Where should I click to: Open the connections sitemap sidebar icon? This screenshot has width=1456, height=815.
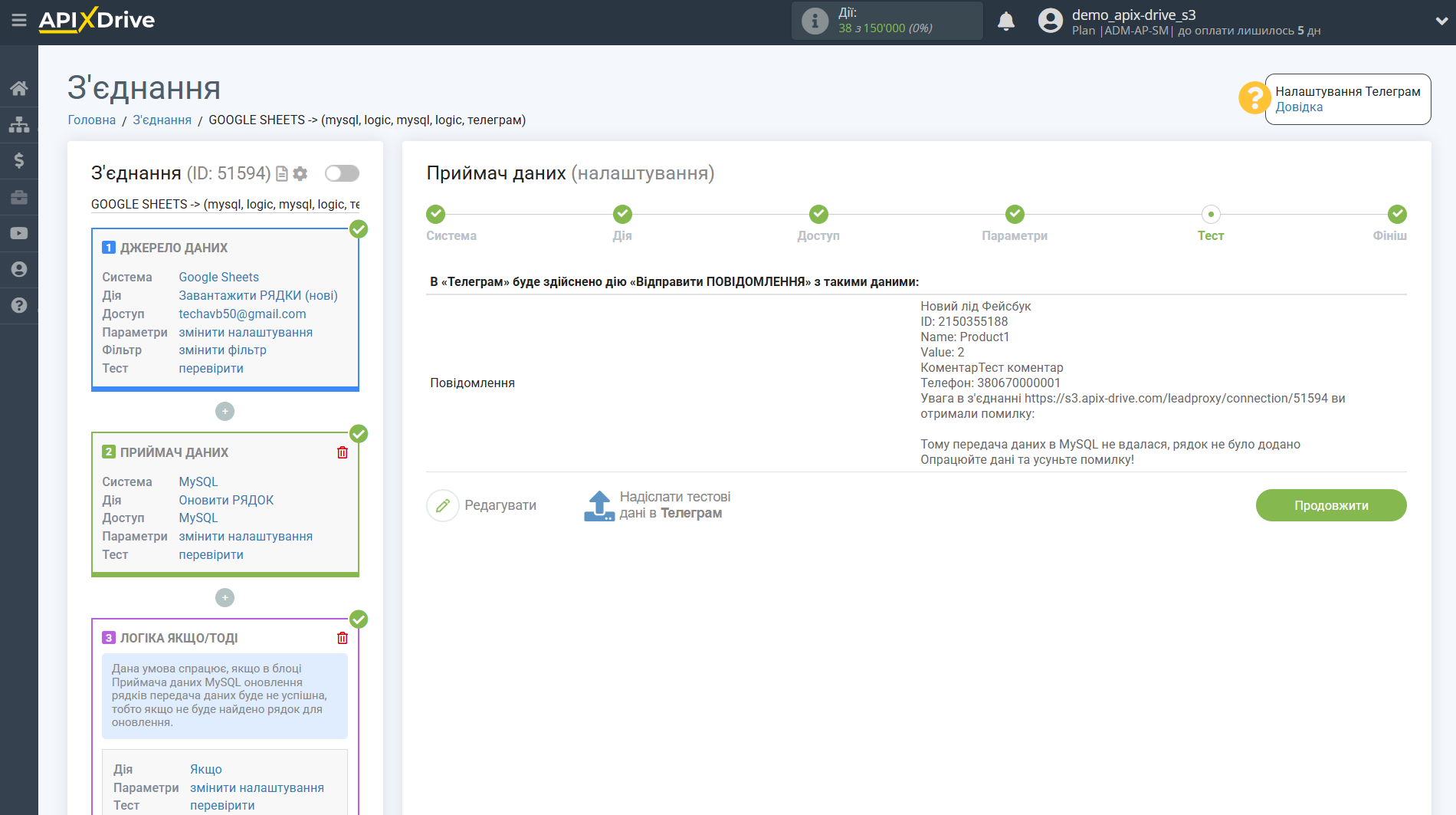[x=19, y=124]
